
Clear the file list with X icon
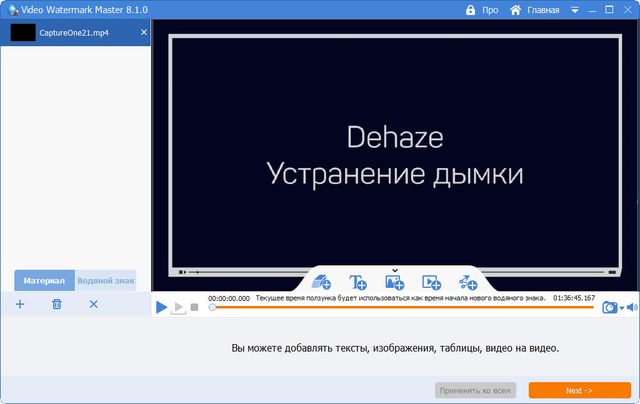point(93,304)
